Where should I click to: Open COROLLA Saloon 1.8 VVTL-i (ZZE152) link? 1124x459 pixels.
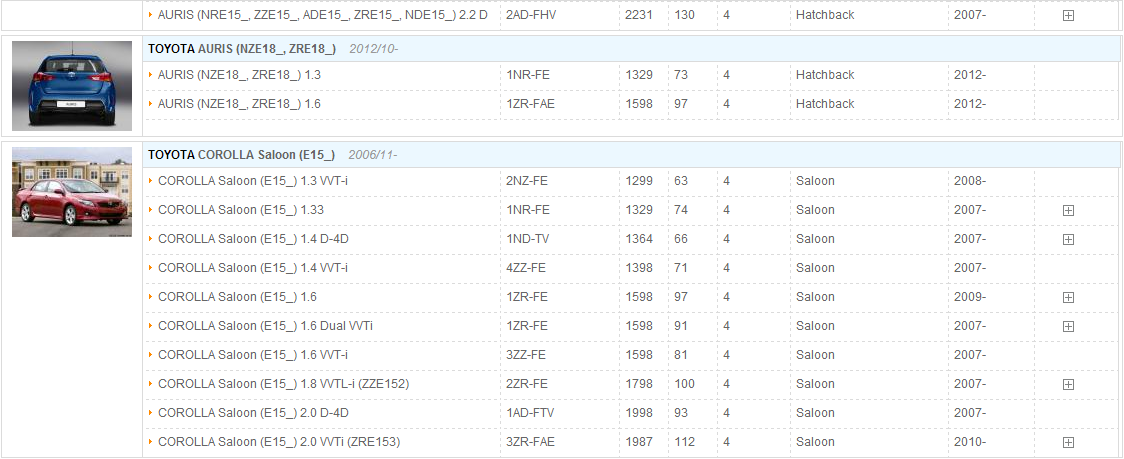(x=283, y=384)
